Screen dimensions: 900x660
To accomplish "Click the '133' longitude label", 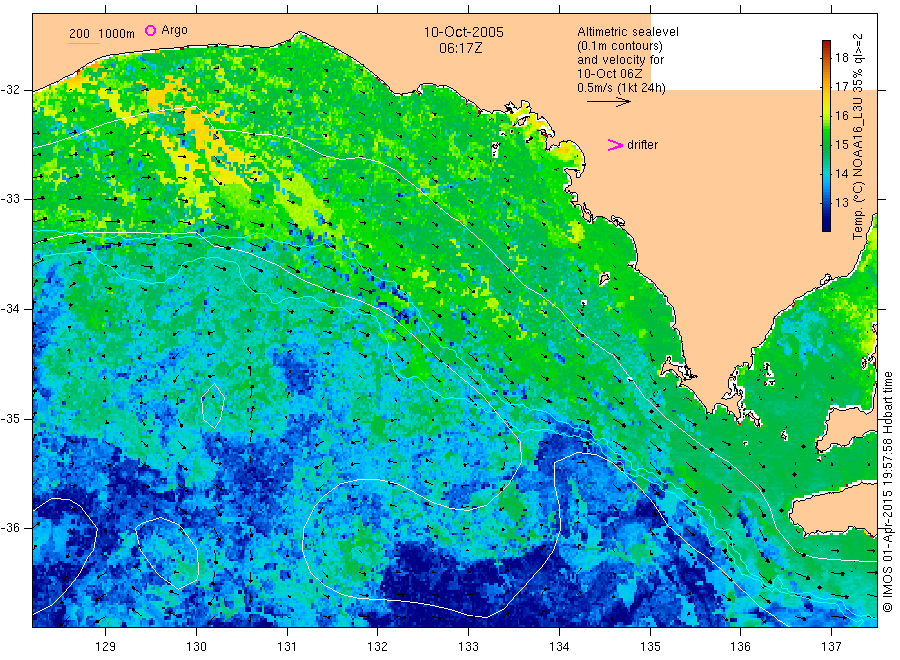I will click(468, 647).
